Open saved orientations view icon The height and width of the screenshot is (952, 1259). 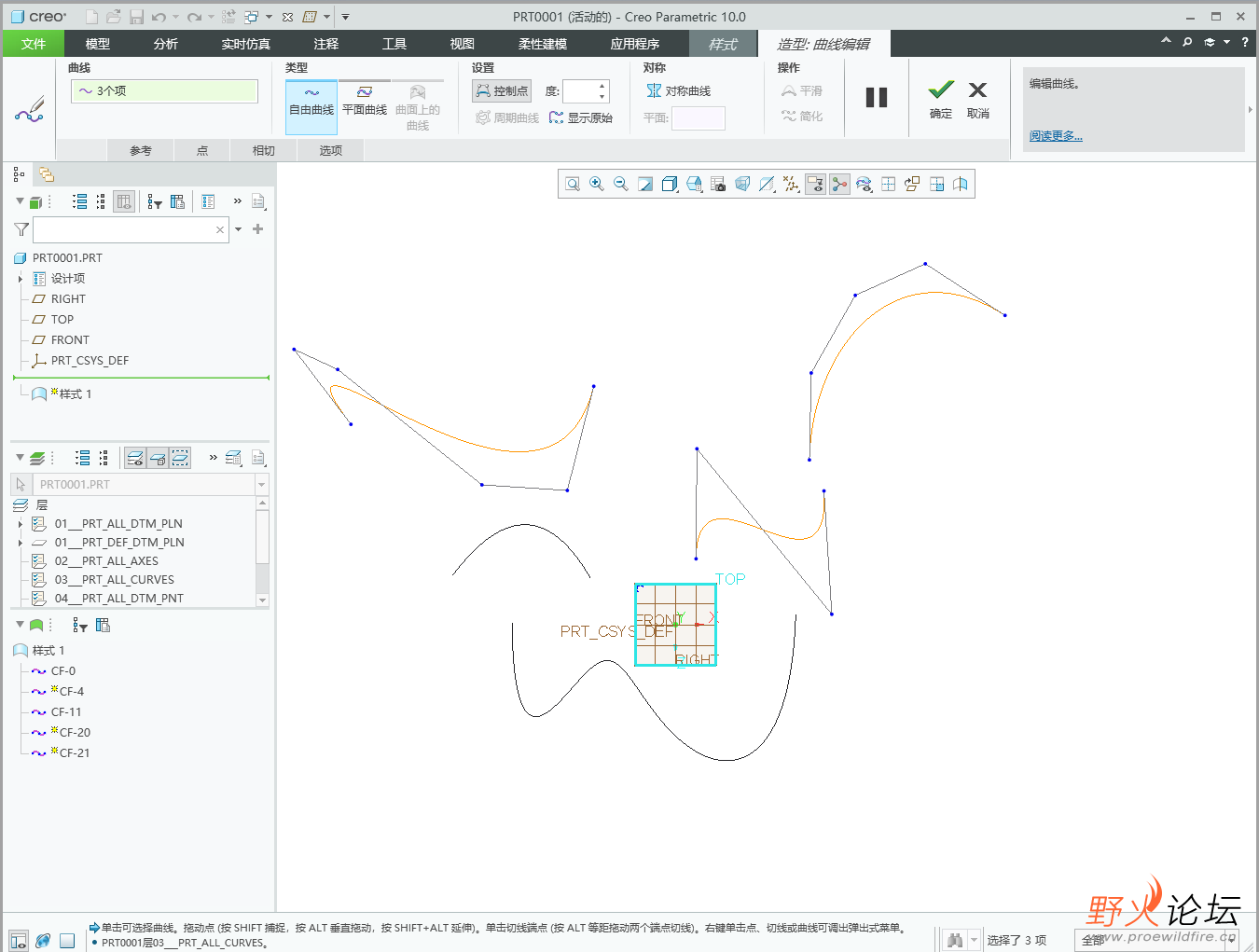click(x=694, y=185)
